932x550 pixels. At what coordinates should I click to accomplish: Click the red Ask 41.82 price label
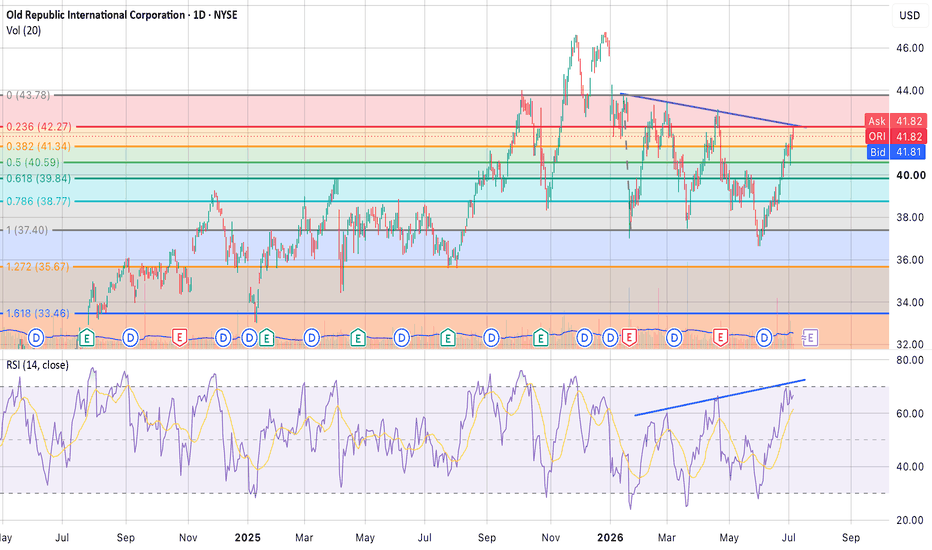pyautogui.click(x=896, y=121)
